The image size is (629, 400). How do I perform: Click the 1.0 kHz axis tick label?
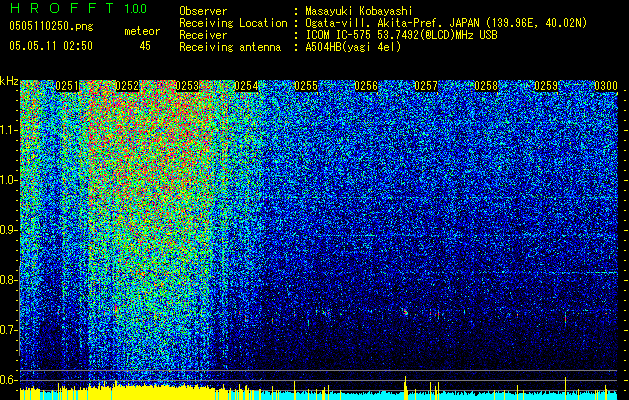(x=9, y=180)
